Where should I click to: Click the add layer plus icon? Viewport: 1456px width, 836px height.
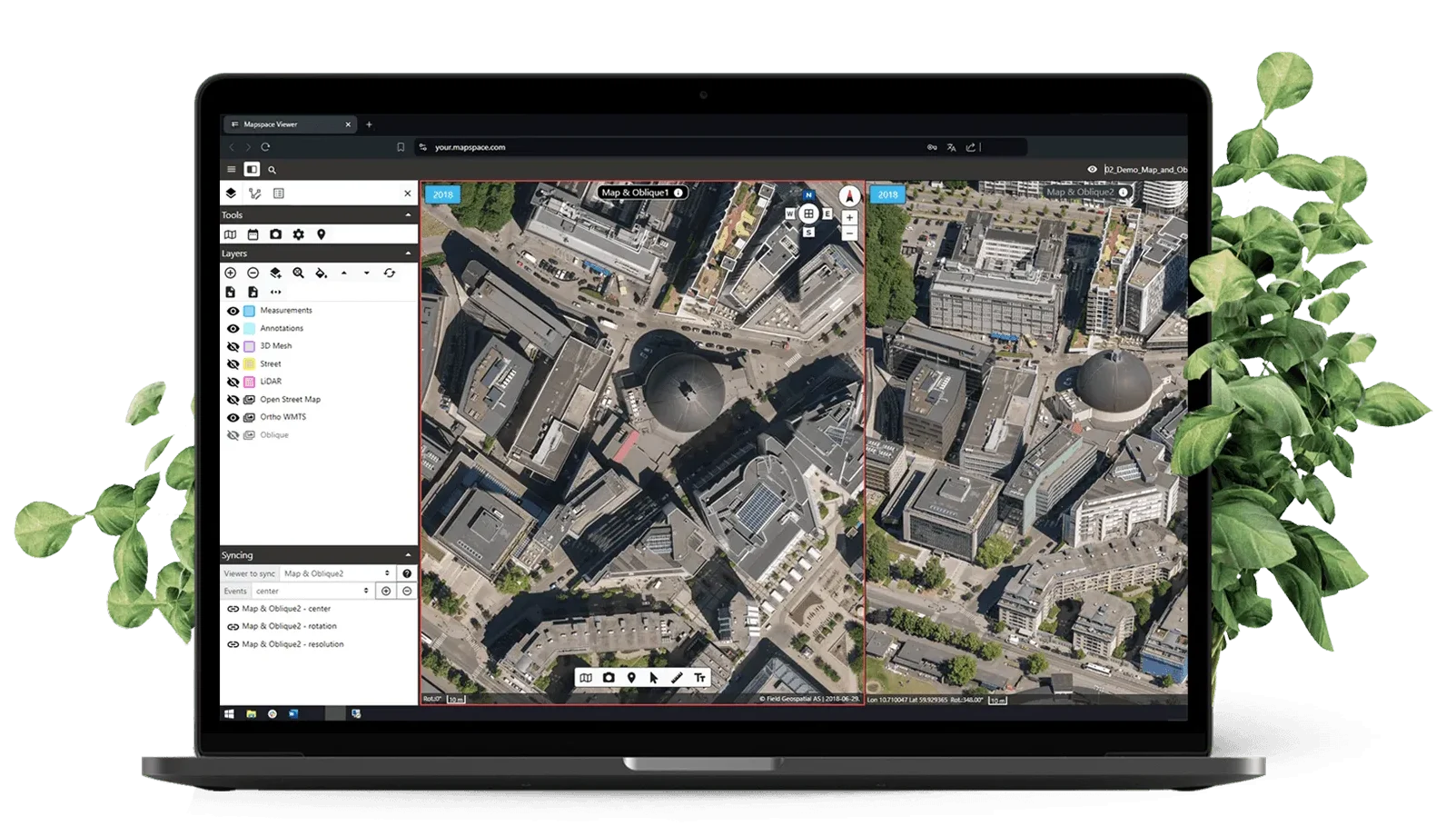pyautogui.click(x=231, y=273)
